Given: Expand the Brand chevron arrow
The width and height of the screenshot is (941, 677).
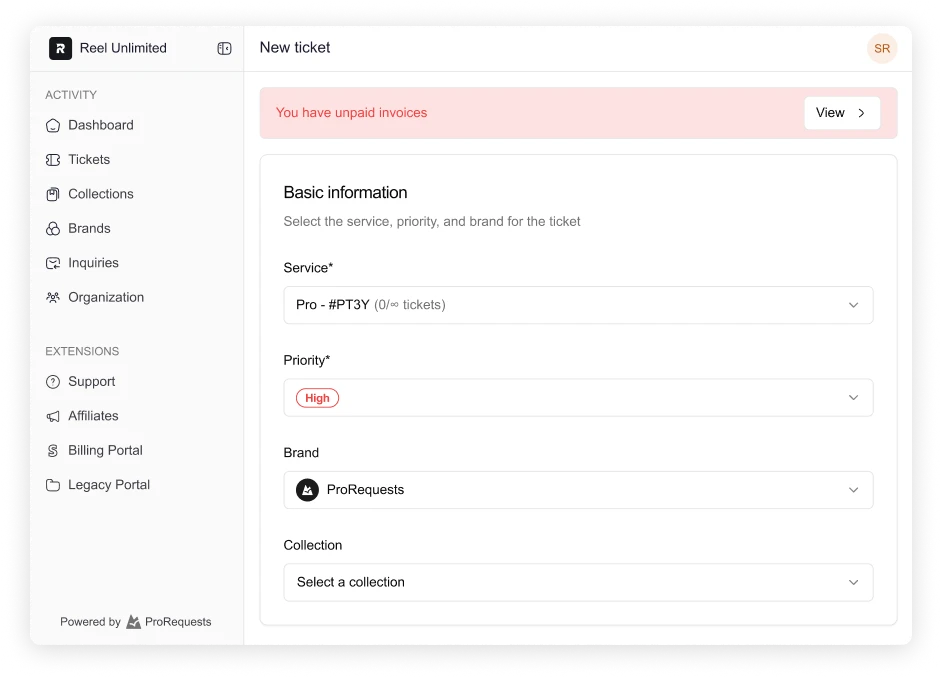Looking at the screenshot, I should pyautogui.click(x=853, y=490).
